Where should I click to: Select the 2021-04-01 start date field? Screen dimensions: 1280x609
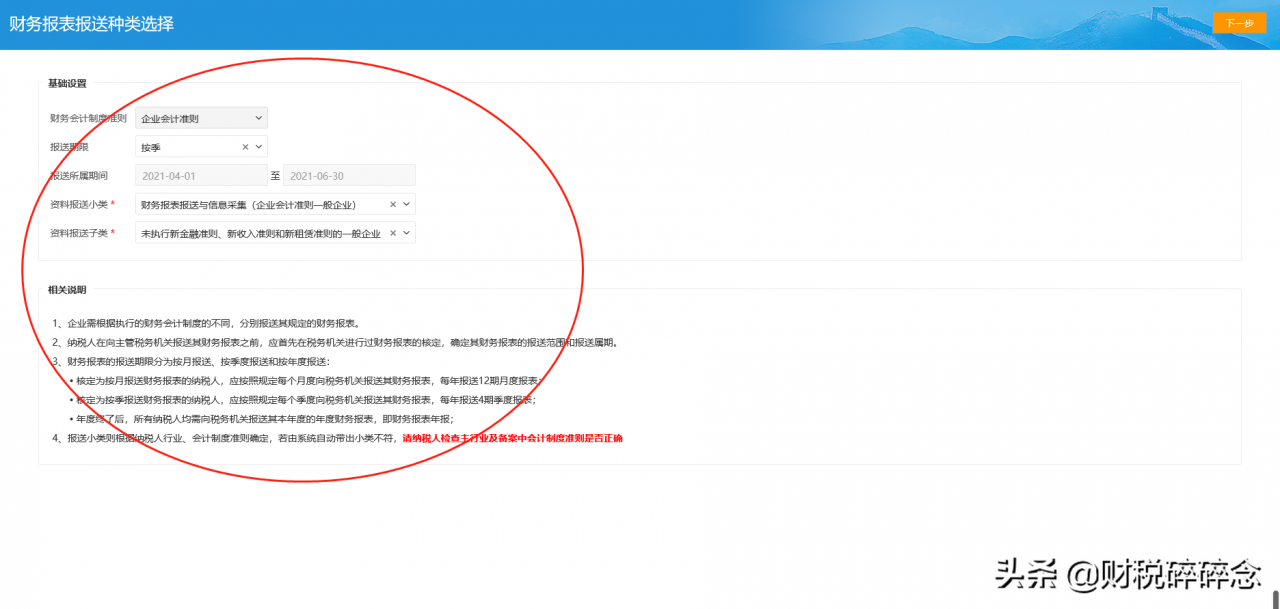pyautogui.click(x=200, y=174)
